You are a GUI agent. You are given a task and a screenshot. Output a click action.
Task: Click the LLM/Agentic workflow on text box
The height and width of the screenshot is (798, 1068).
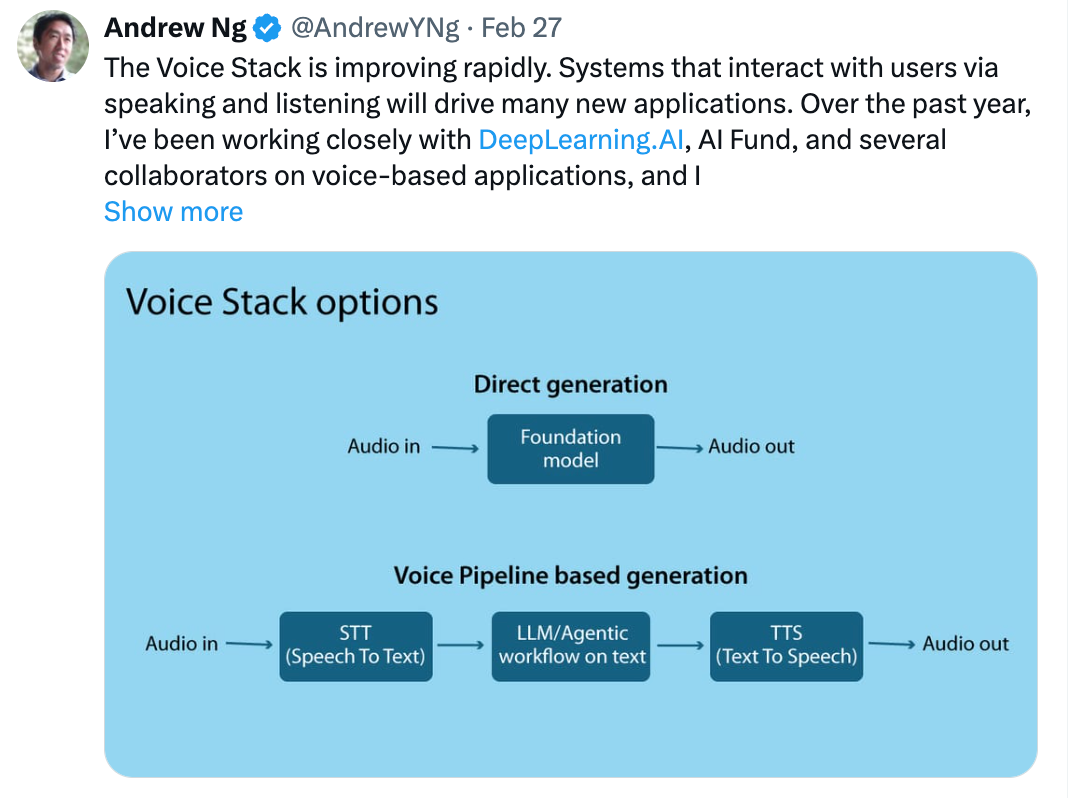click(x=571, y=646)
